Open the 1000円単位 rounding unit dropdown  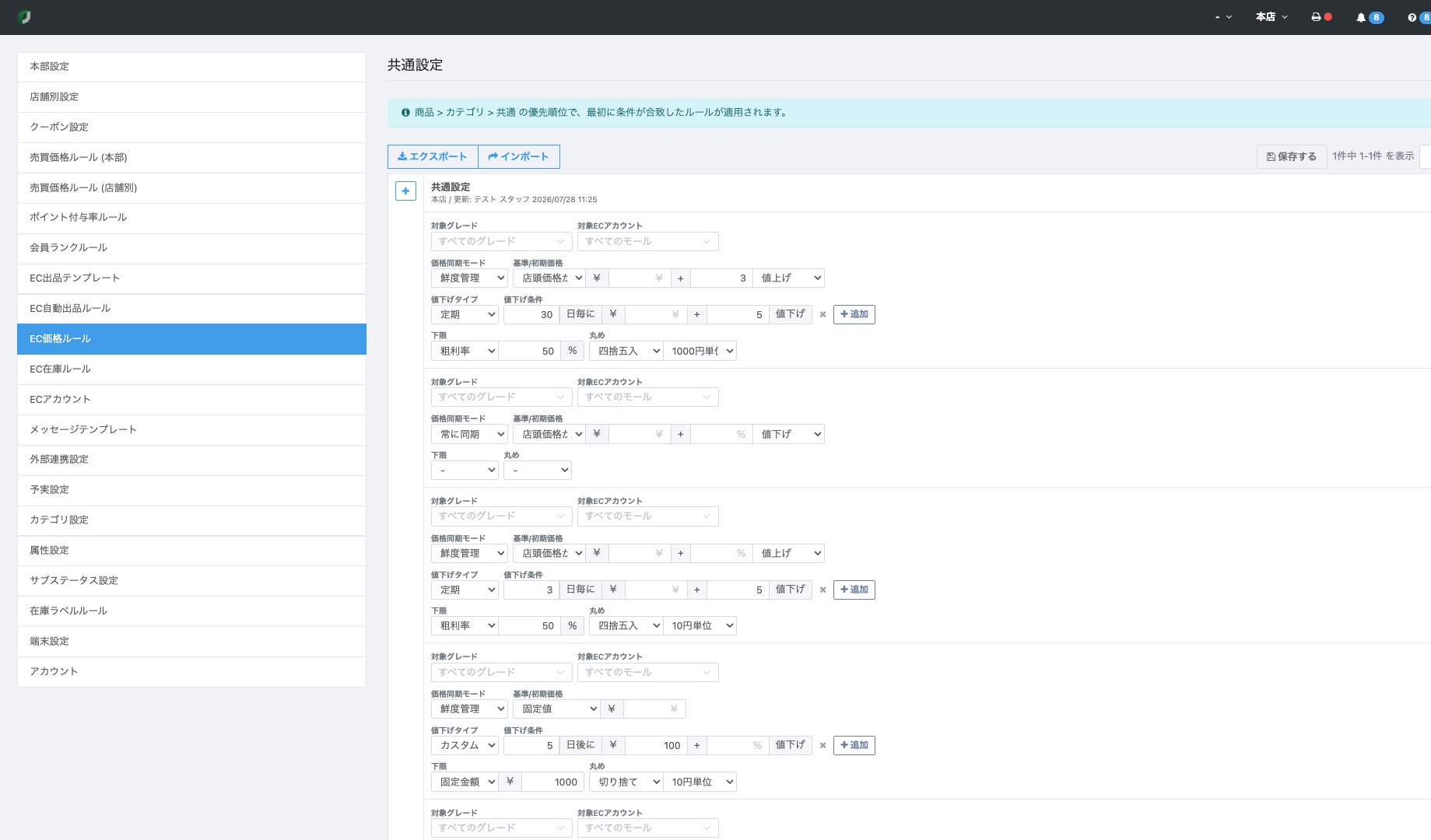pyautogui.click(x=700, y=352)
